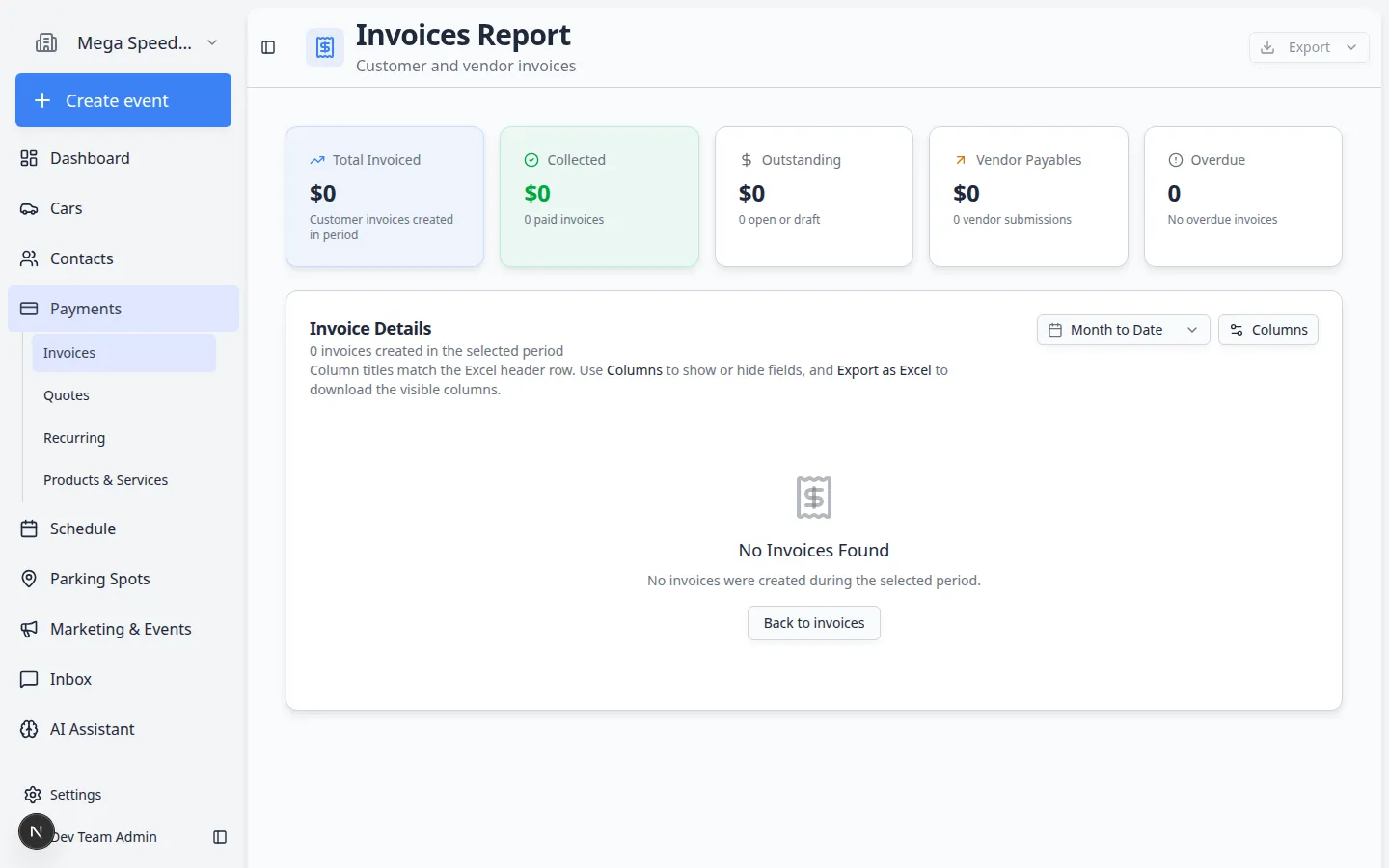Click the No Invoices Found receipt icon
The height and width of the screenshot is (868, 1389).
(x=814, y=498)
